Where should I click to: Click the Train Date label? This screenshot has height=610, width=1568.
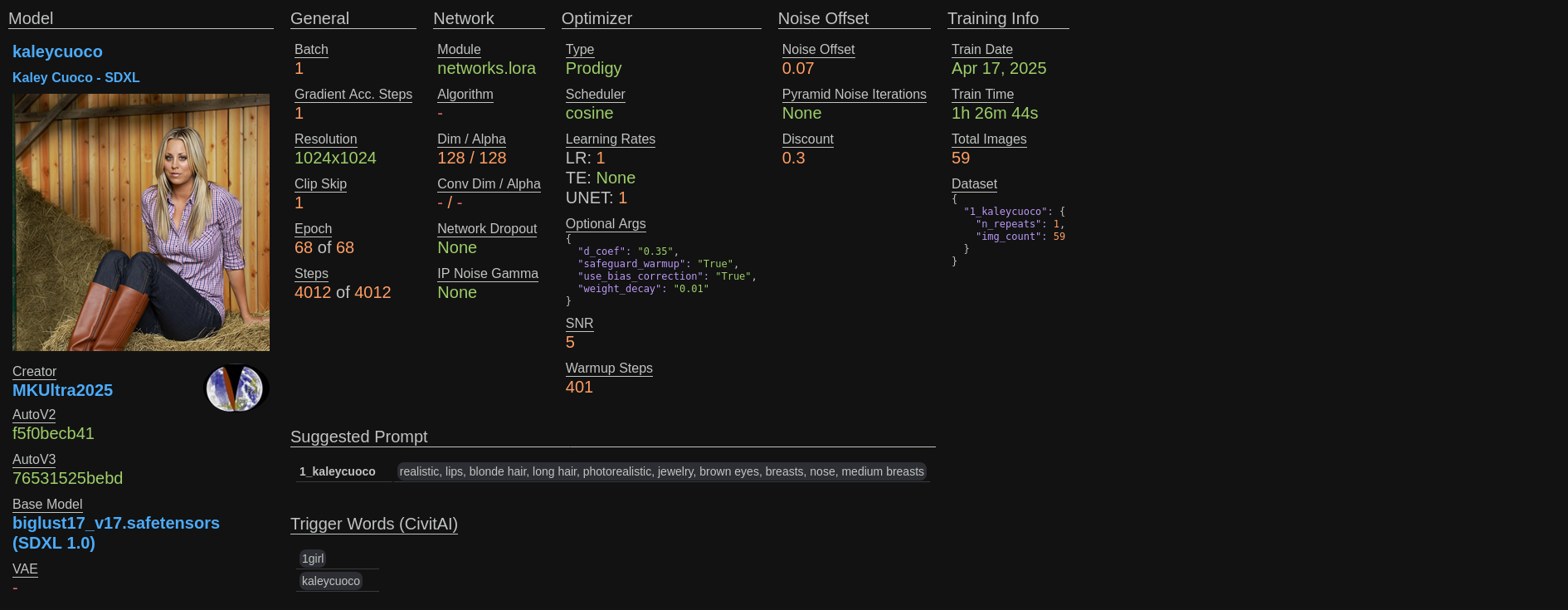point(982,50)
